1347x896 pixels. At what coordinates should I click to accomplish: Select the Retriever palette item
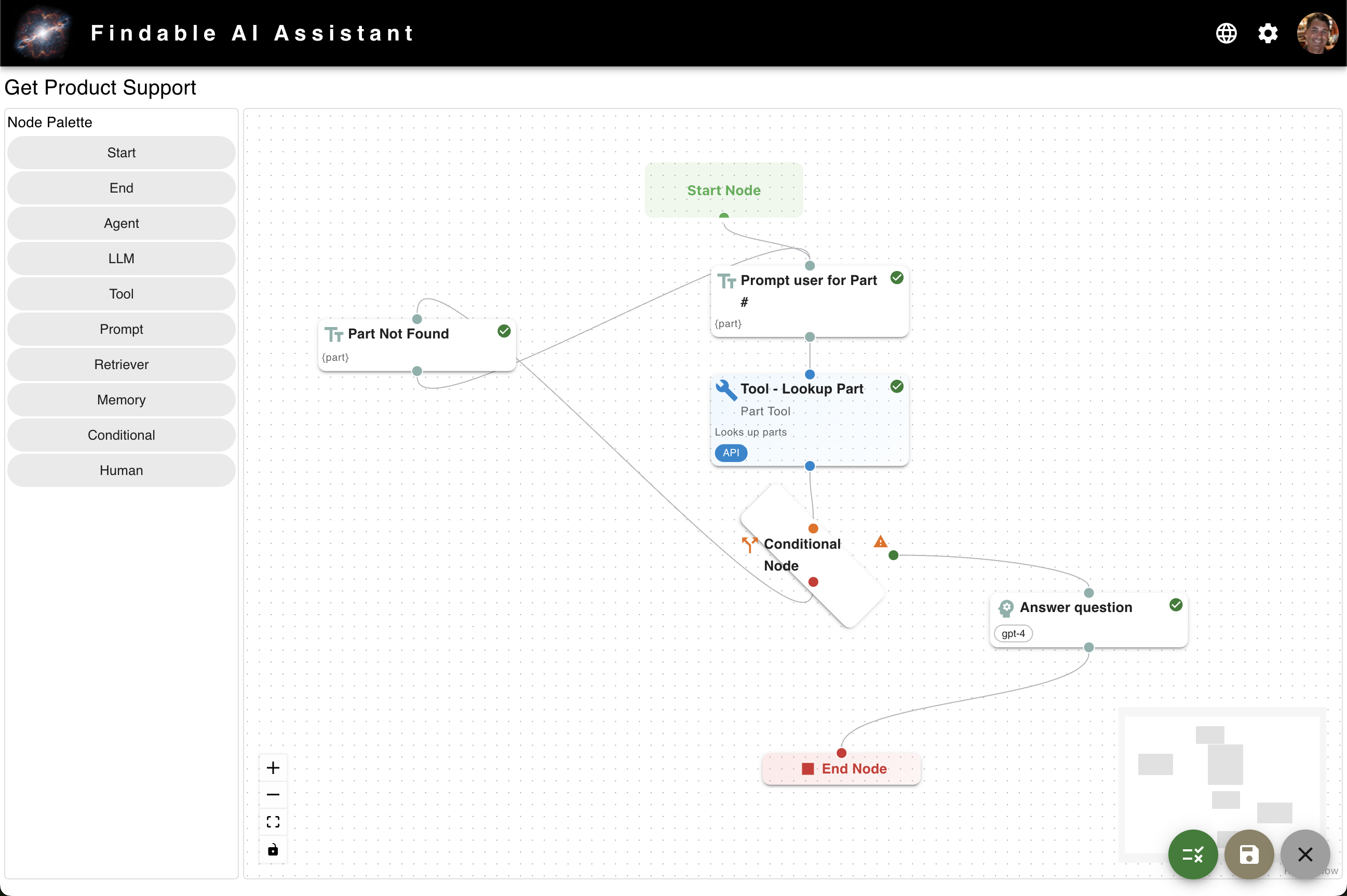pyautogui.click(x=121, y=364)
